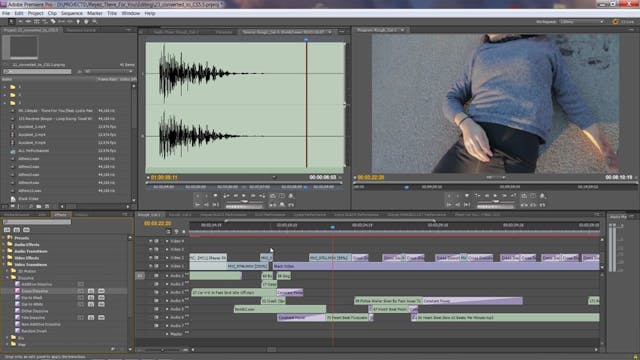The width and height of the screenshot is (640, 360).
Task: Select the Pen tool
Action: [x=78, y=22]
